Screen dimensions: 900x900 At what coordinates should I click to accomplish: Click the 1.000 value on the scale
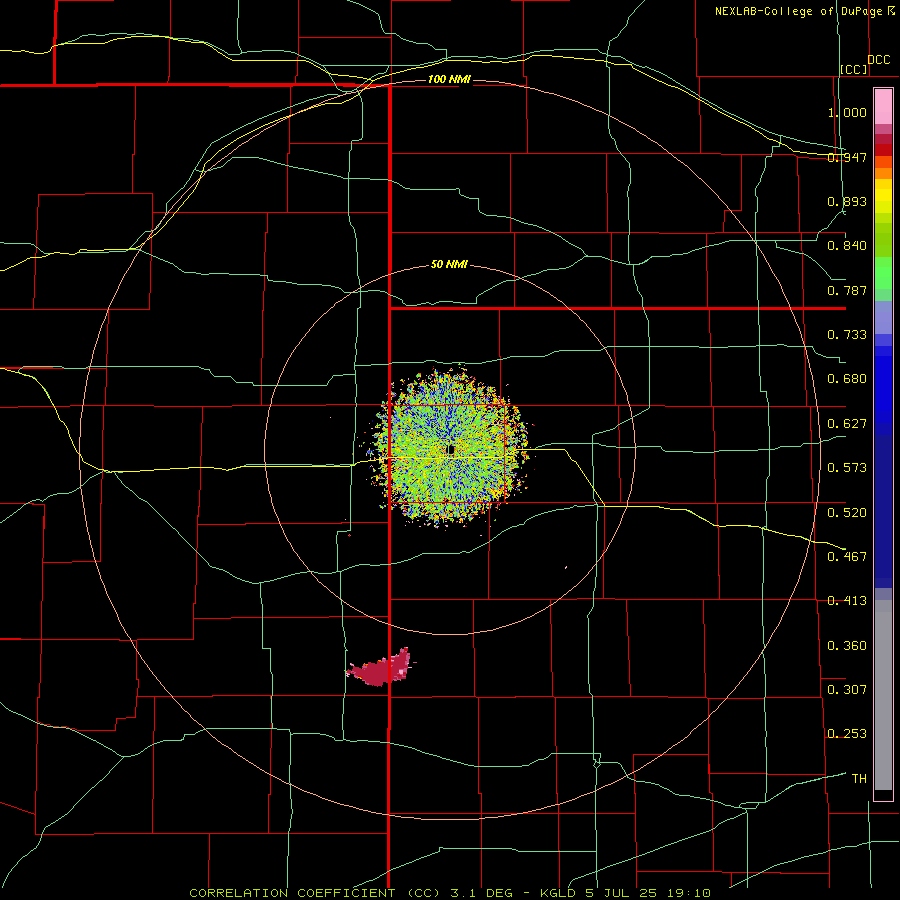pyautogui.click(x=847, y=112)
